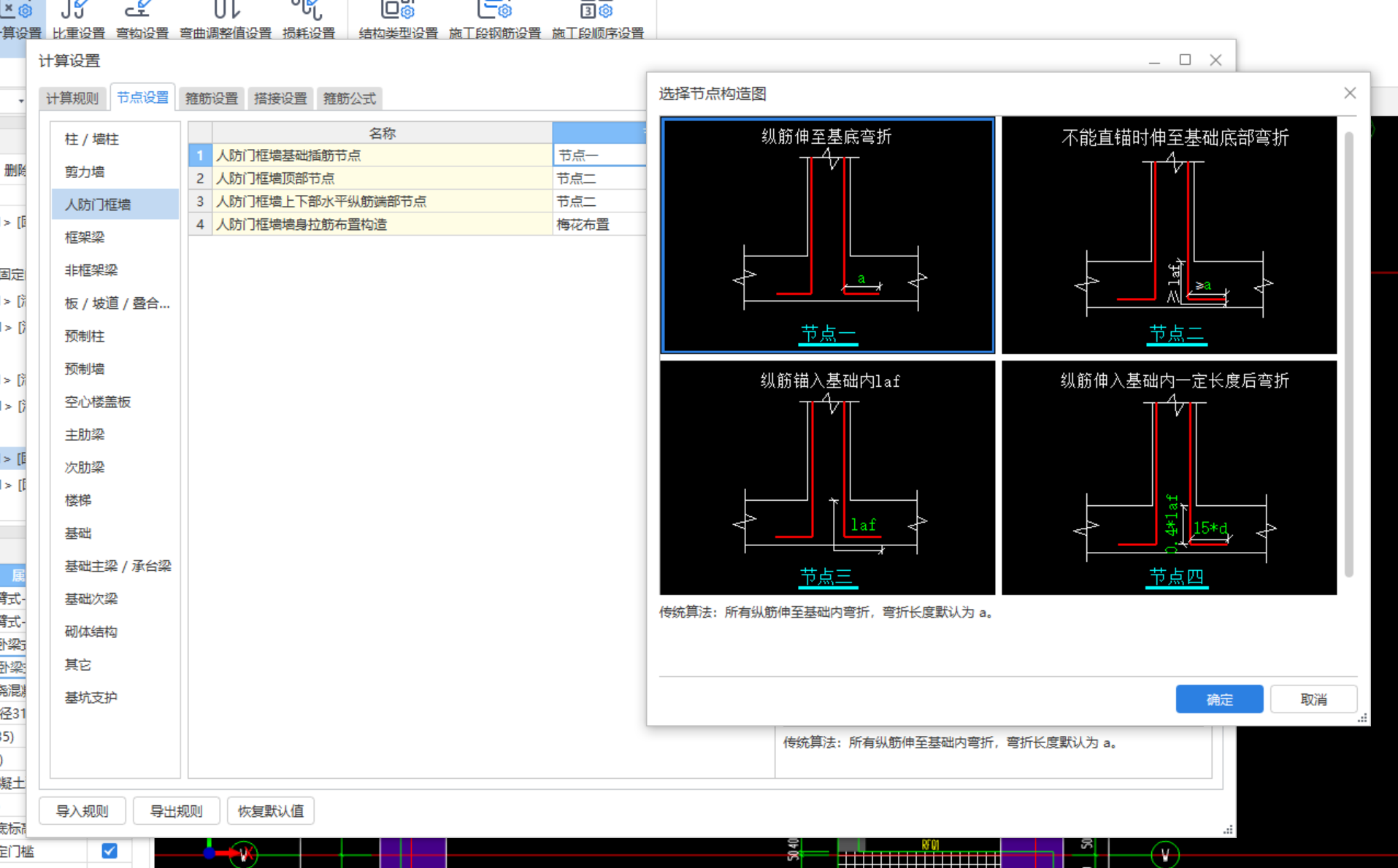Maximize the 计算设置 window

pos(1185,60)
